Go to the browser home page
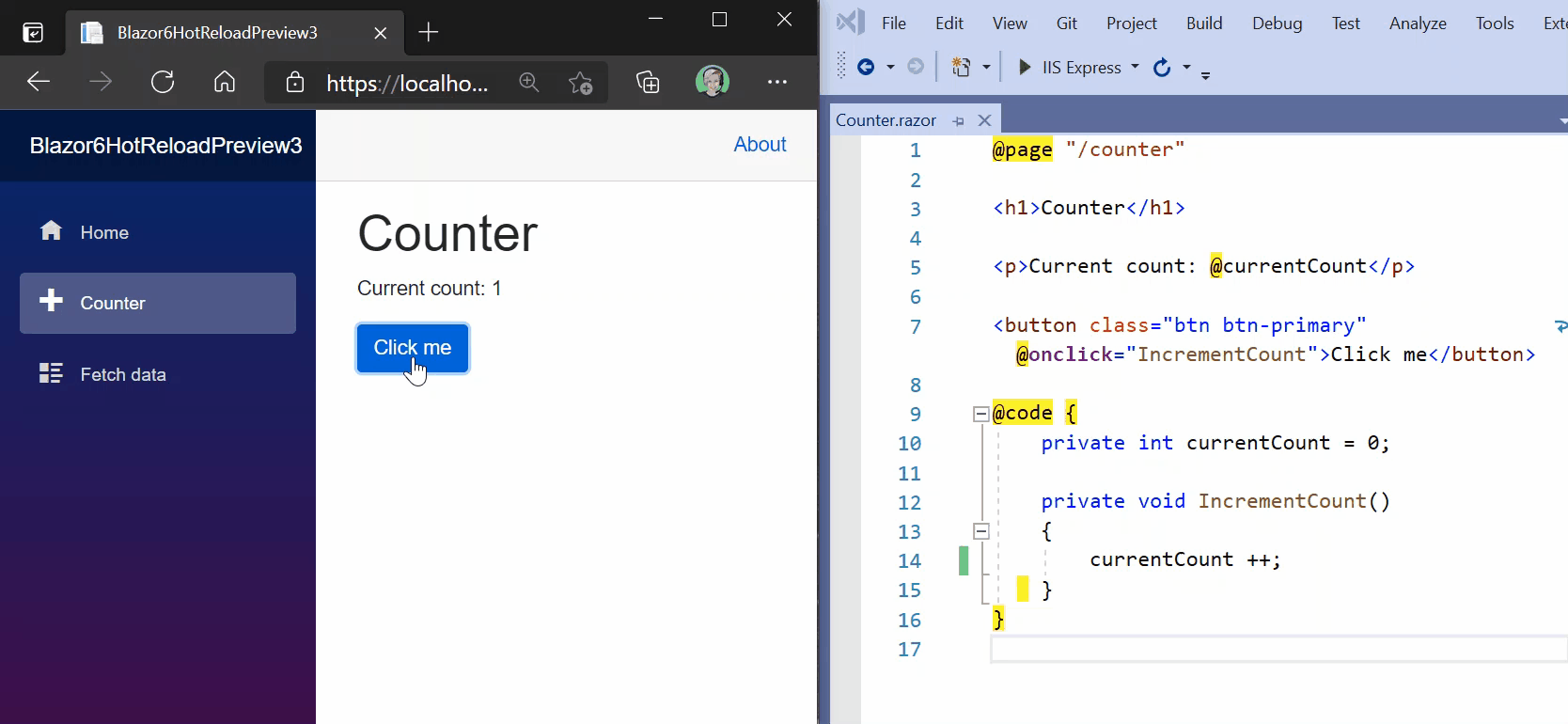Image resolution: width=1568 pixels, height=724 pixels. (x=225, y=82)
